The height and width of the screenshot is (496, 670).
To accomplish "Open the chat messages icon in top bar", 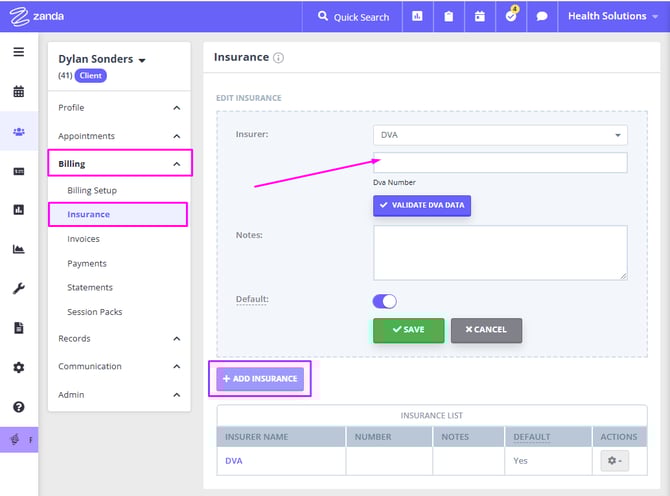I will click(541, 16).
